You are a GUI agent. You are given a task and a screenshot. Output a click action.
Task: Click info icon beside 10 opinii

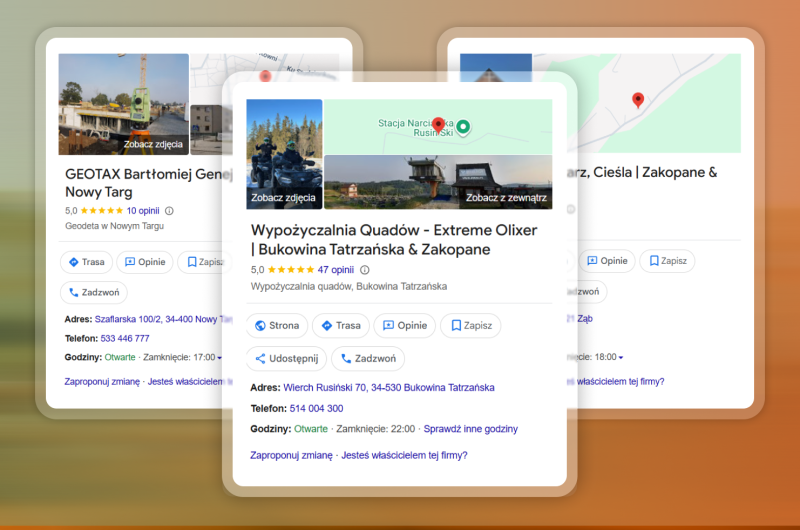coord(169,211)
